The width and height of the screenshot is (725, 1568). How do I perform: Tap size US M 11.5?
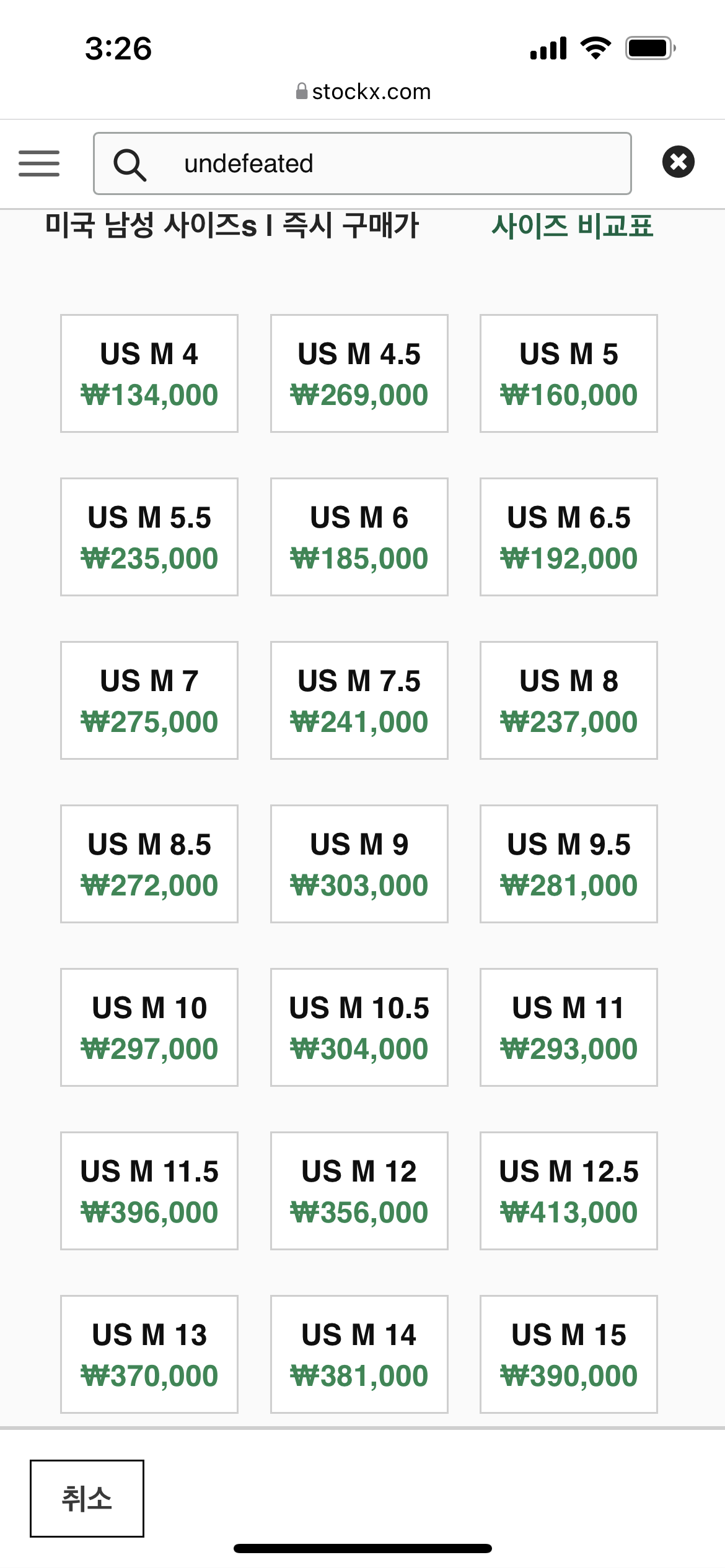click(x=149, y=1191)
